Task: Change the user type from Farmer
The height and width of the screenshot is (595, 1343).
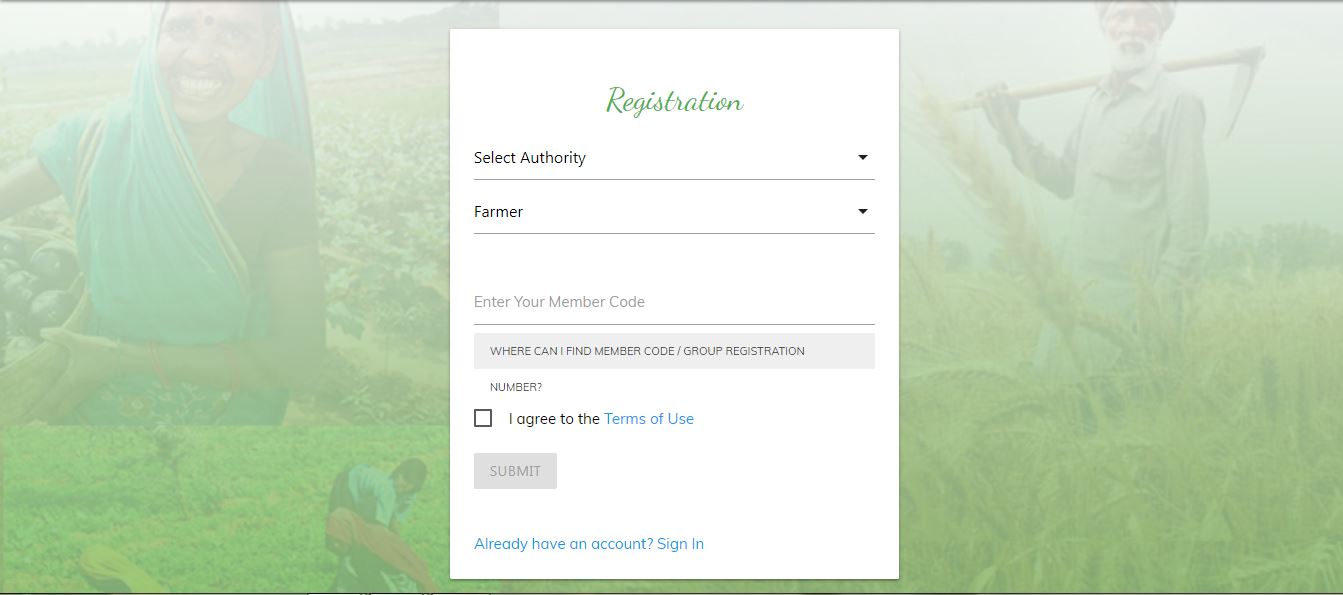Action: tap(674, 211)
